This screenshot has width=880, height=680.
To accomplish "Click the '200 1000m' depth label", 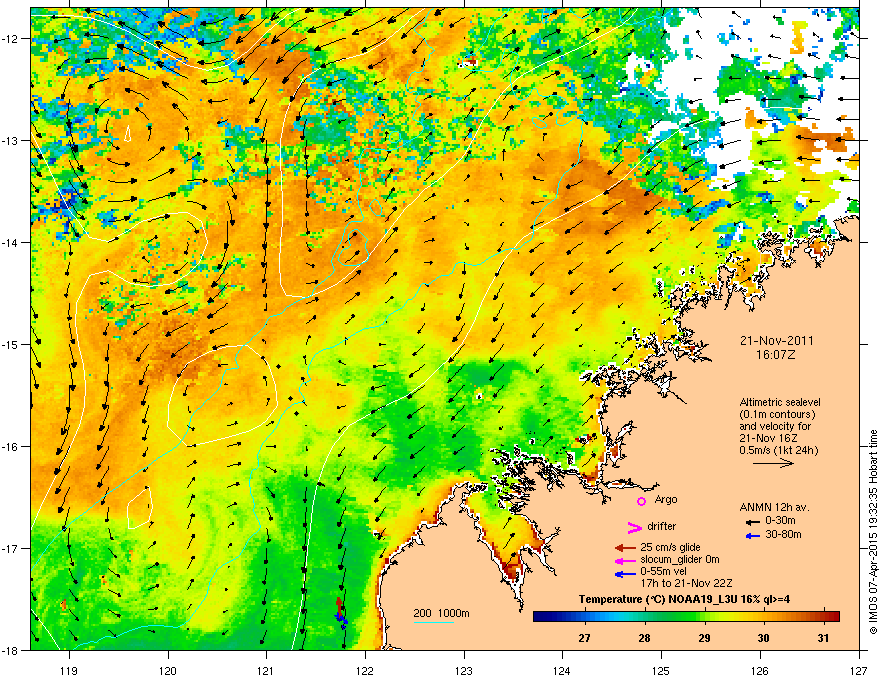I will pos(441,613).
